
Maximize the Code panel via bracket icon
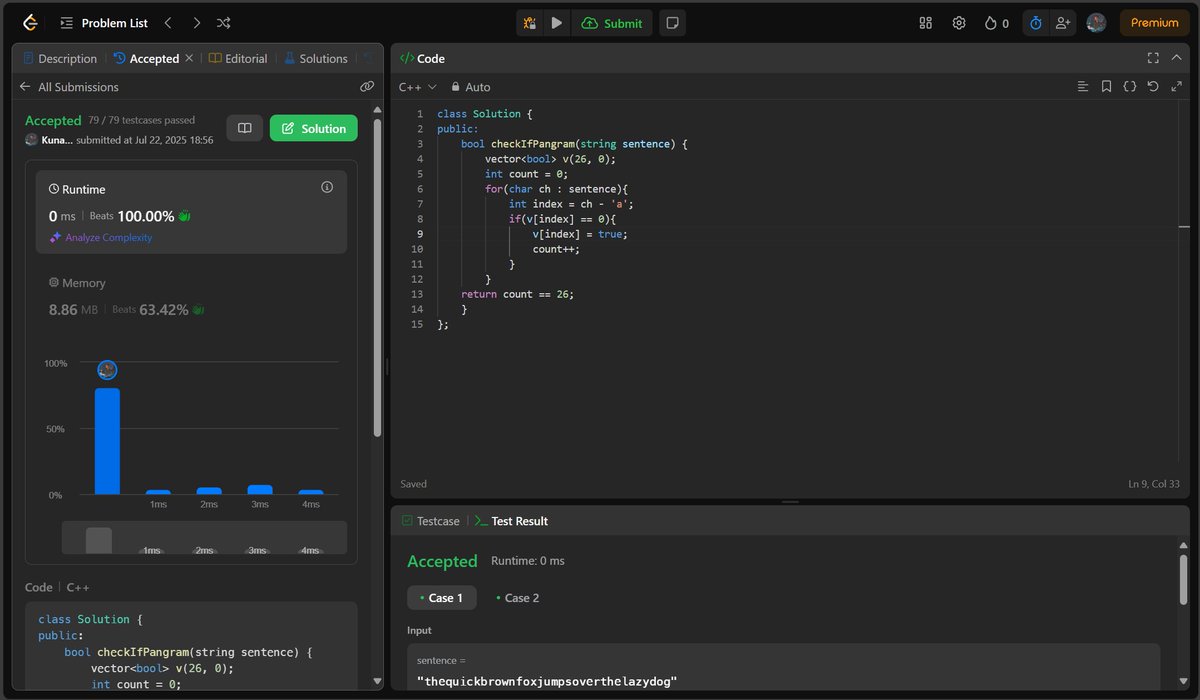point(1153,58)
